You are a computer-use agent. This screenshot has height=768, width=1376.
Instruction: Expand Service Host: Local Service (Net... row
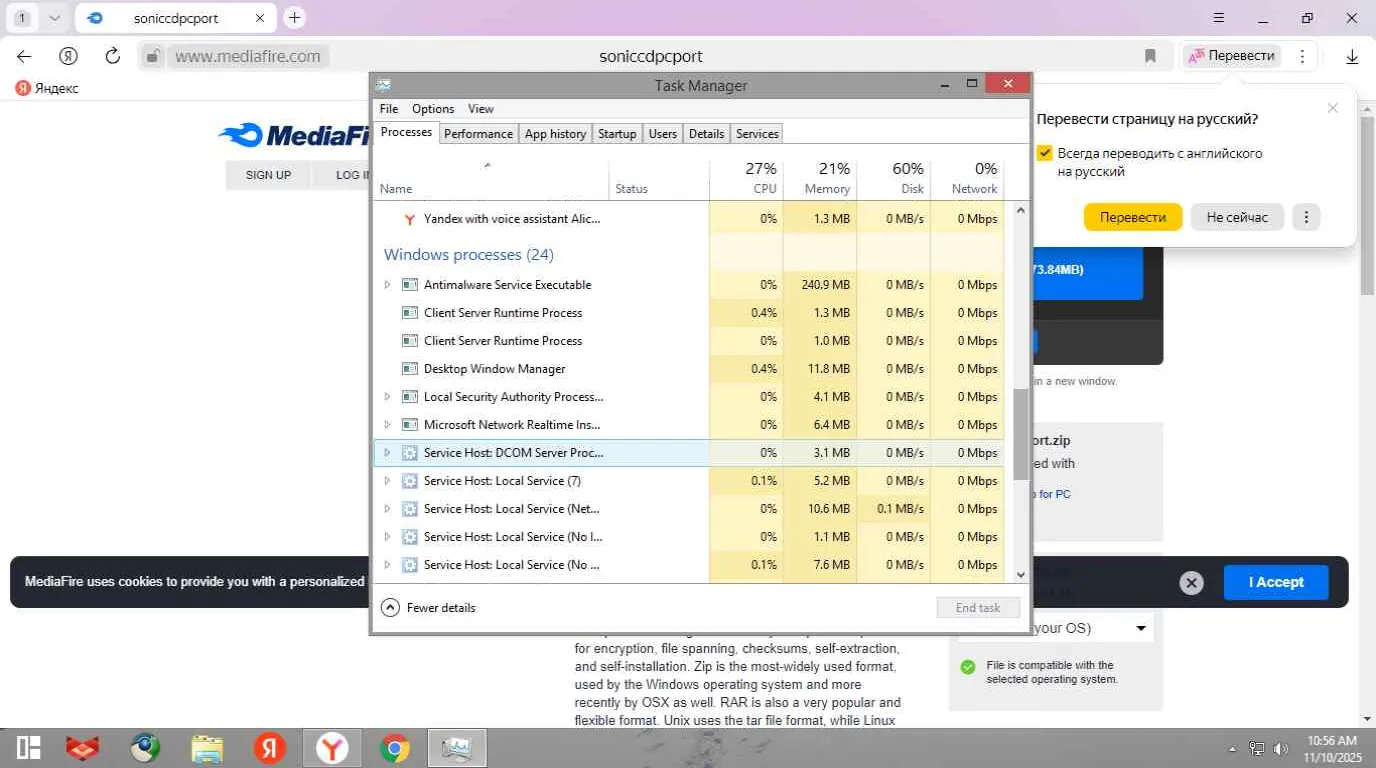click(x=387, y=509)
